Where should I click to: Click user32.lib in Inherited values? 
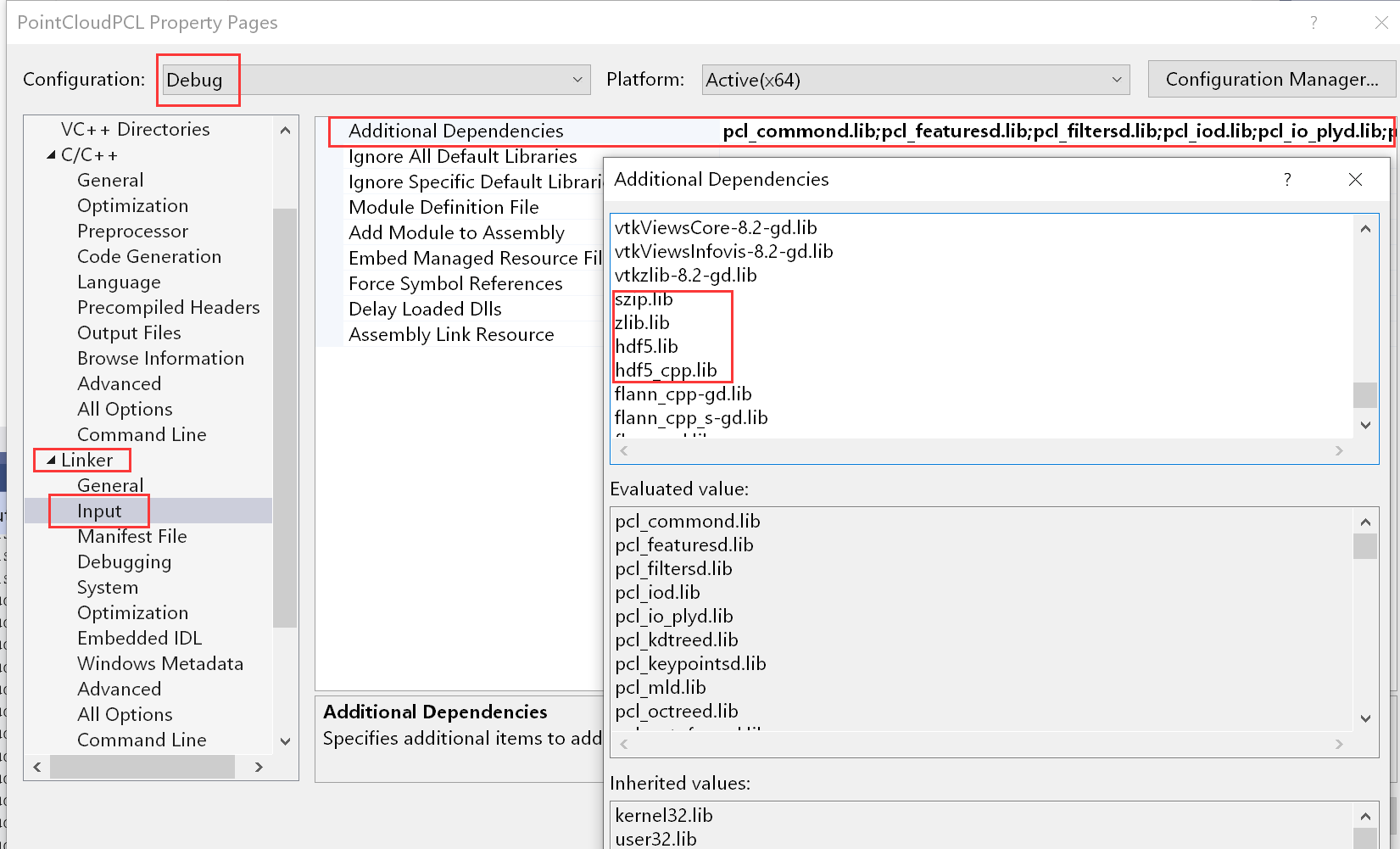click(x=655, y=839)
